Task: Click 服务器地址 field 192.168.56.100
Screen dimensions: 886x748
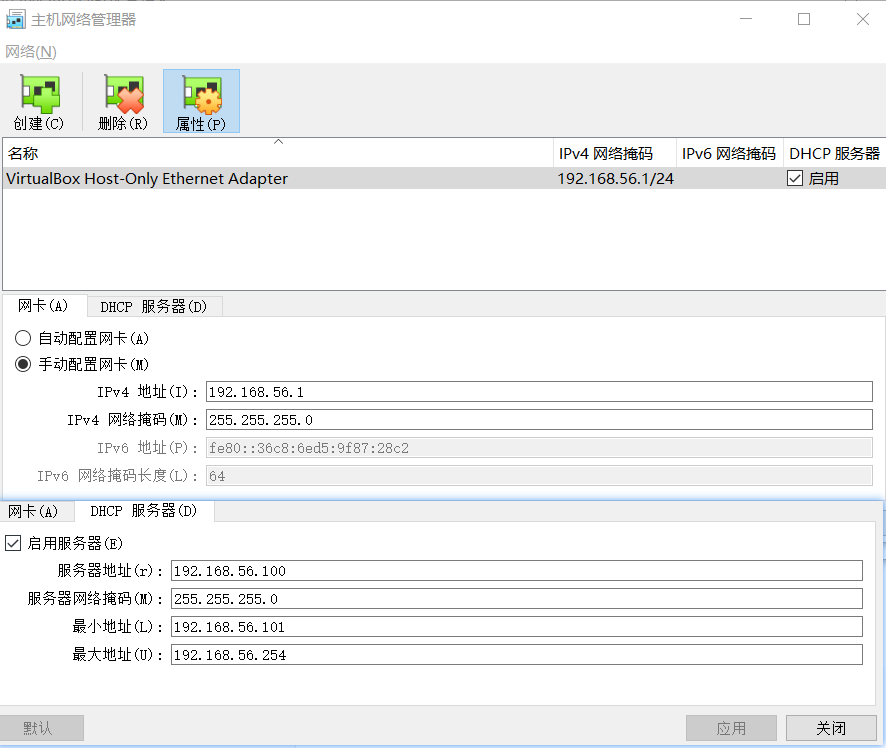Action: [x=516, y=571]
